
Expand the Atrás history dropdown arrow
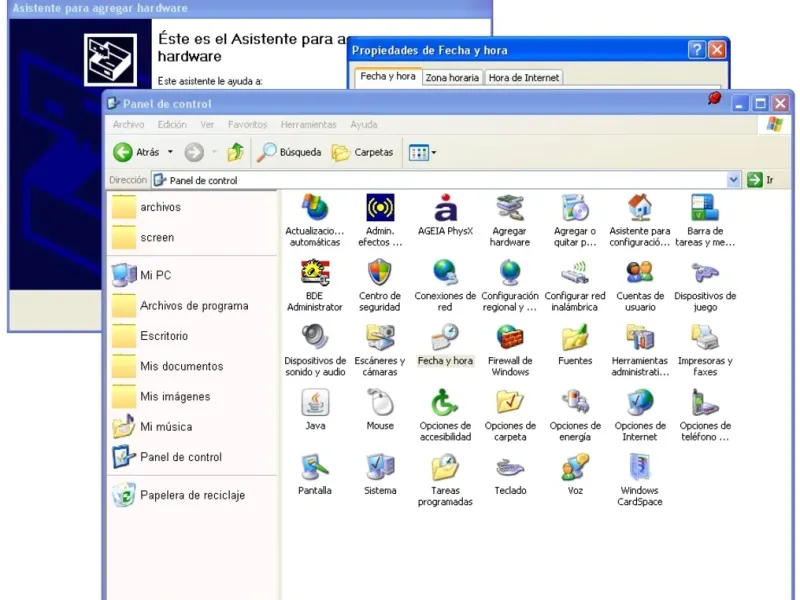[170, 152]
